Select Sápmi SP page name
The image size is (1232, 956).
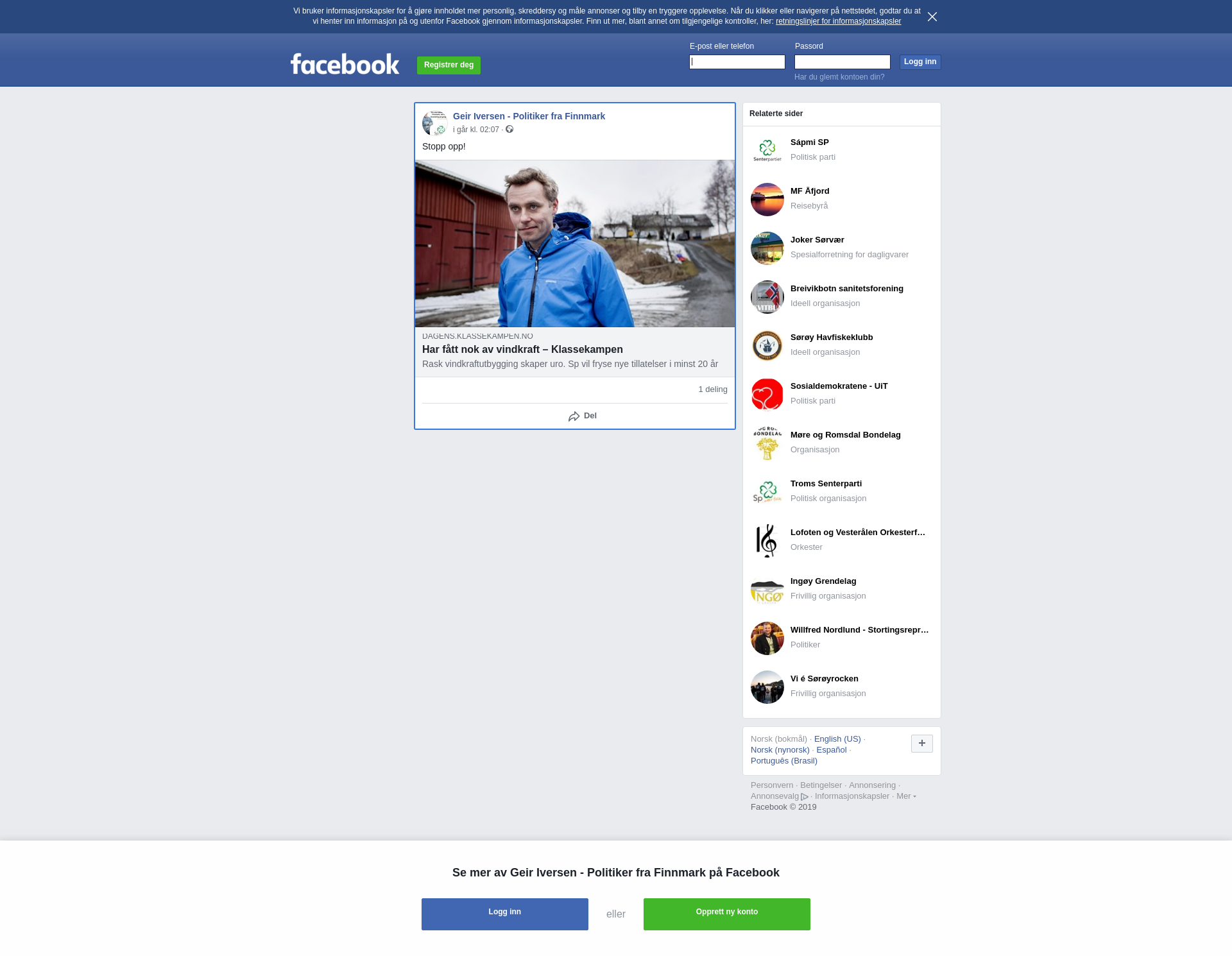810,142
